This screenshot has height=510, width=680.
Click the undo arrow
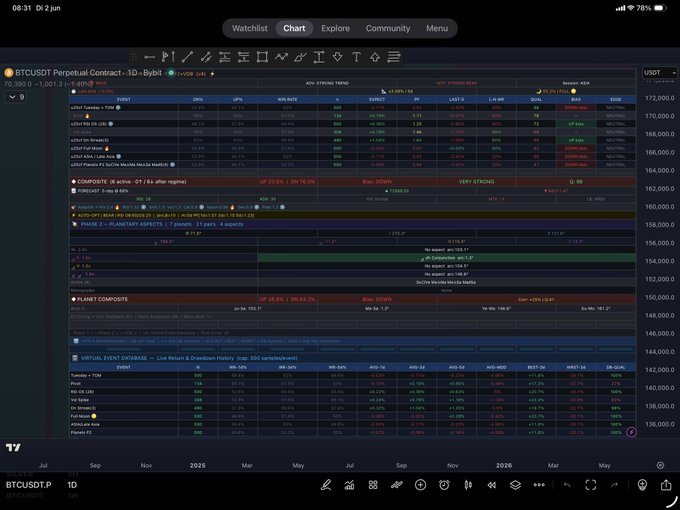[x=567, y=485]
